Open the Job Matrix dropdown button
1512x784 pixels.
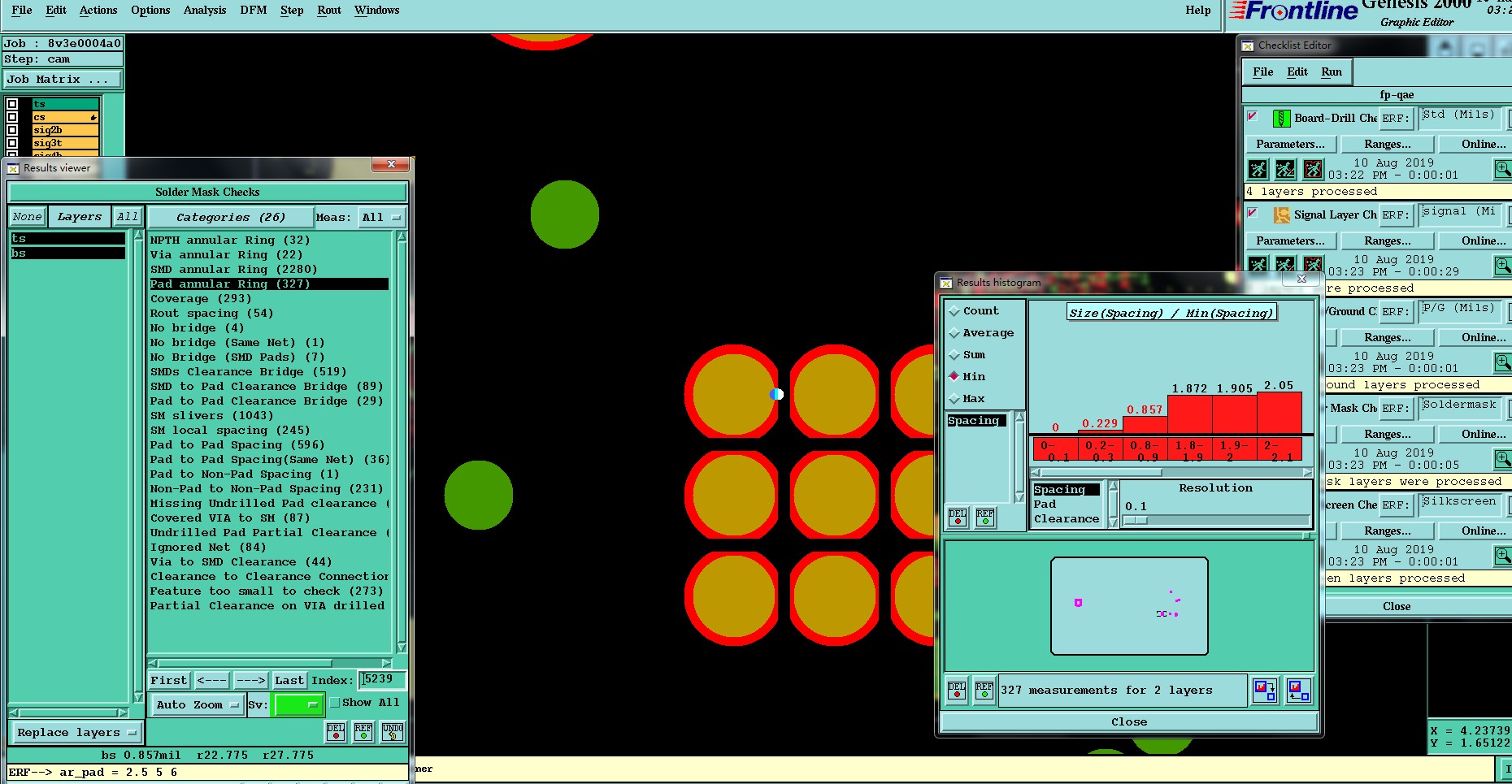(63, 80)
